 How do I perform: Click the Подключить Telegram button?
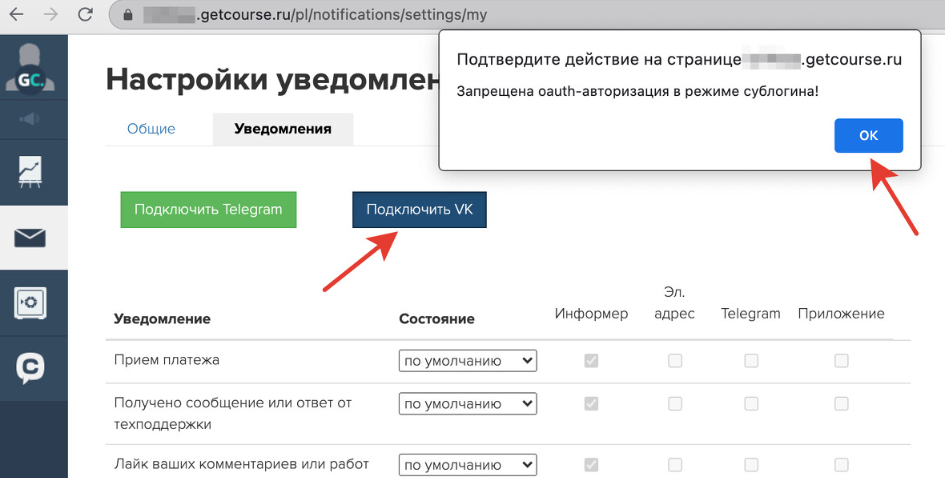209,210
